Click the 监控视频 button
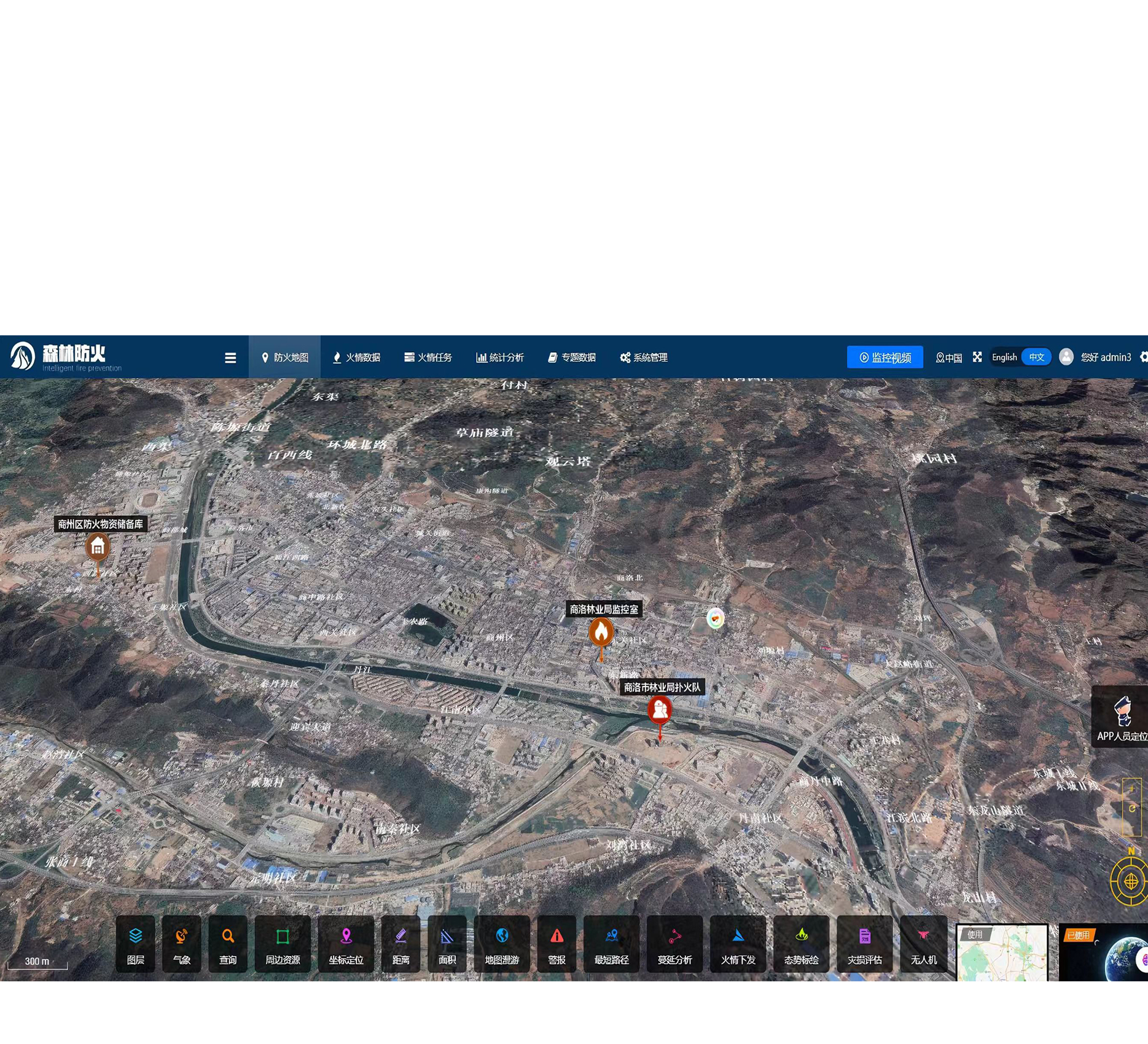Screen dimensions: 1148x1044 pyautogui.click(x=884, y=357)
